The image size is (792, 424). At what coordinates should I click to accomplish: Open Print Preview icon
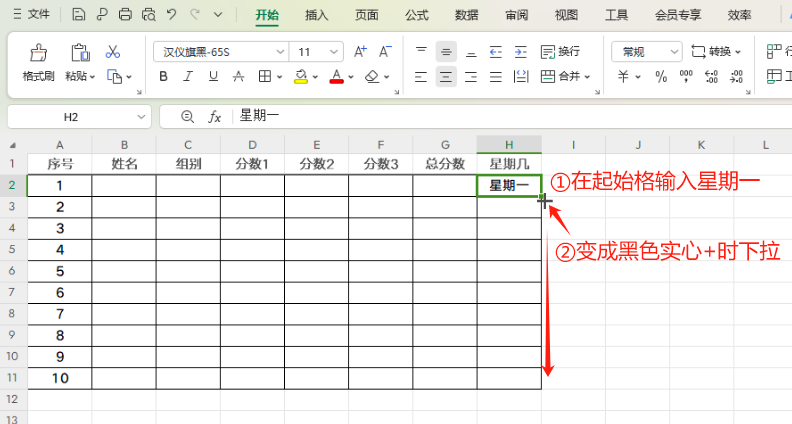(x=148, y=15)
